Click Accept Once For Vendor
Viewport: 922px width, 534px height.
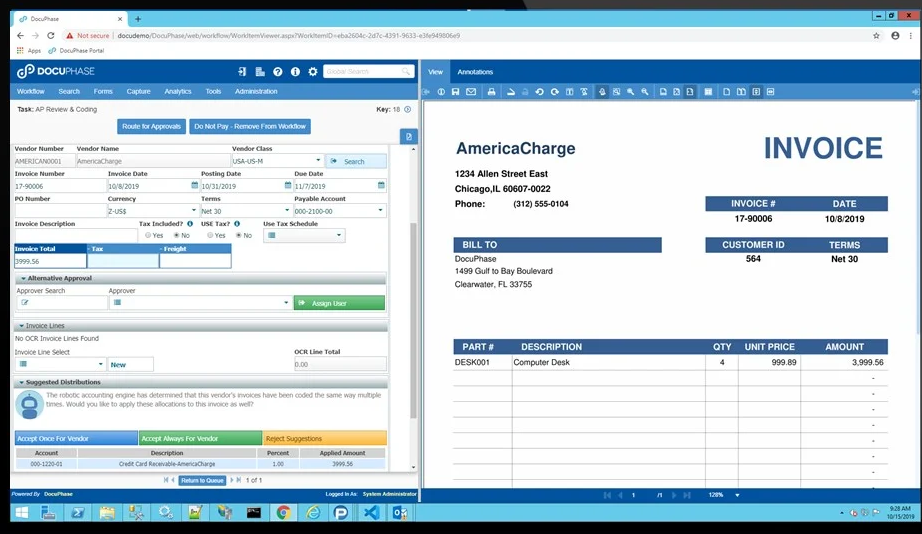[76, 439]
